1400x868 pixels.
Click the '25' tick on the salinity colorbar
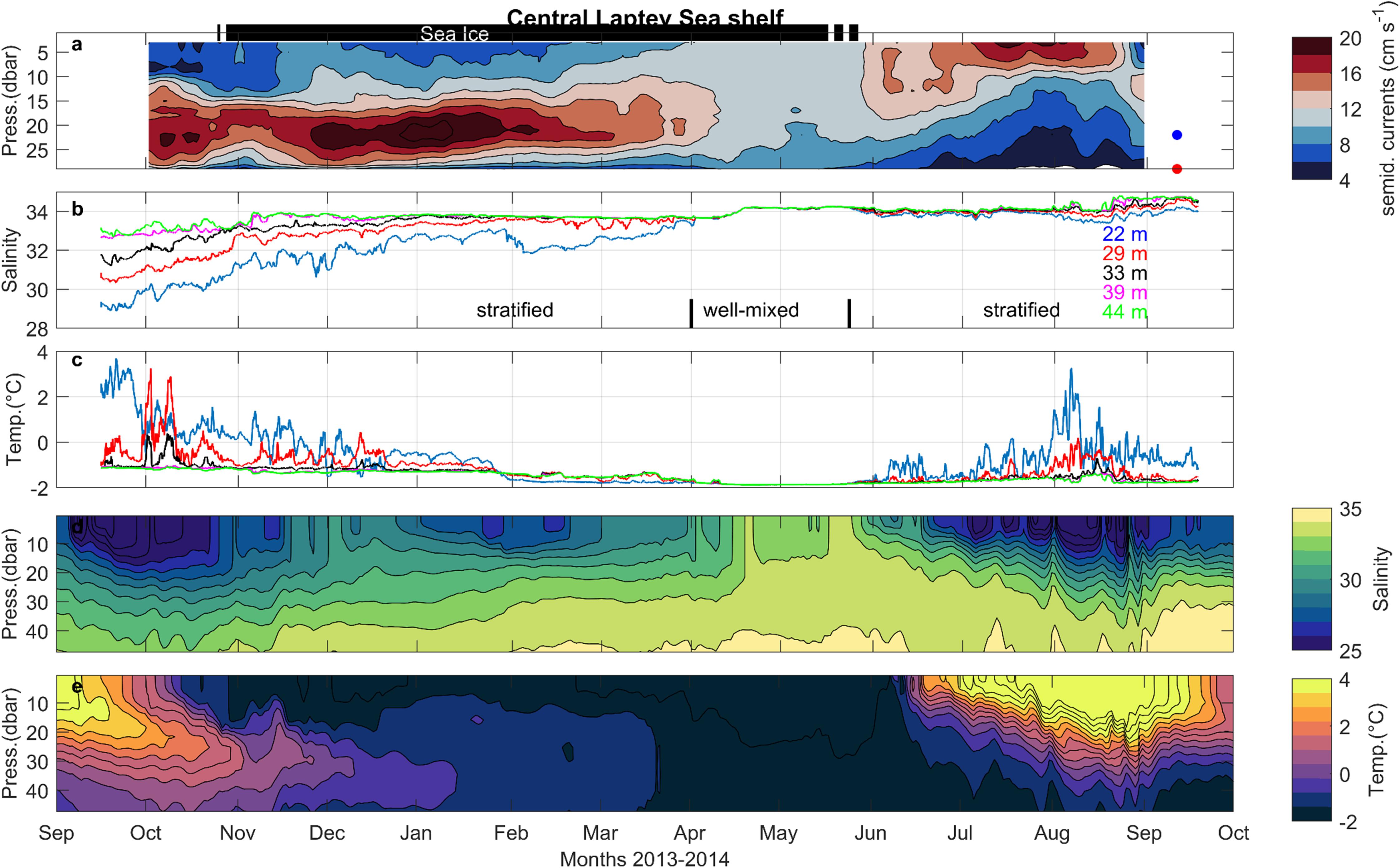(x=1350, y=651)
